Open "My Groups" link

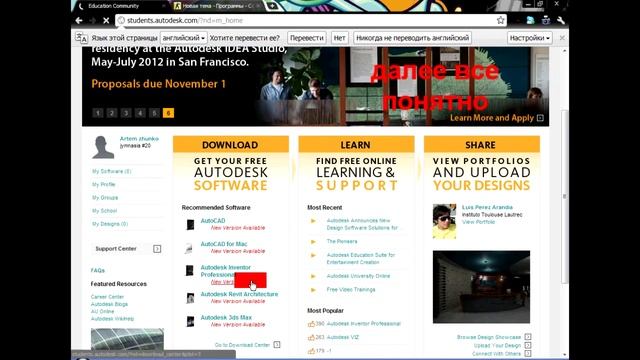(x=105, y=198)
